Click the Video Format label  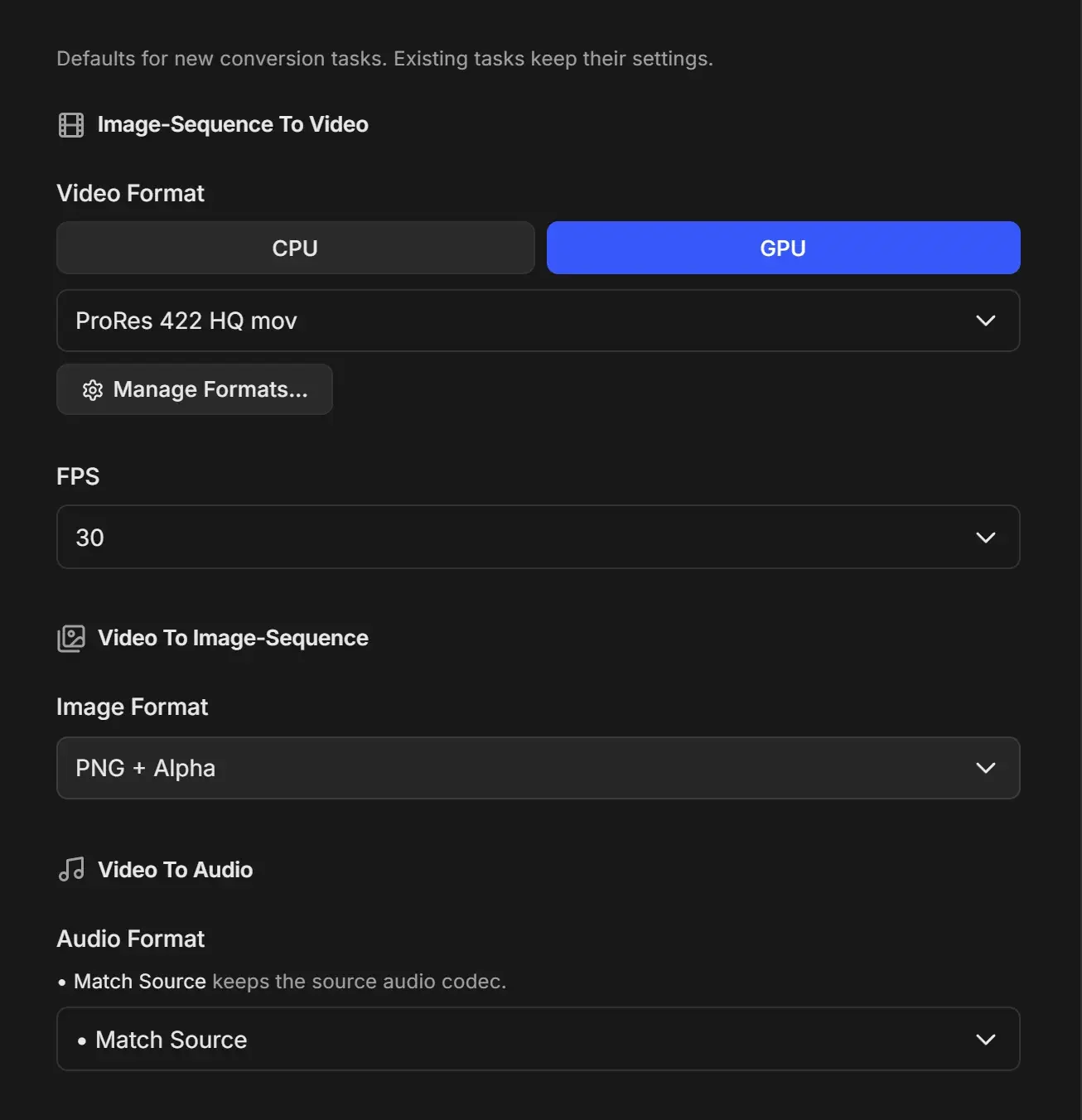pos(130,193)
